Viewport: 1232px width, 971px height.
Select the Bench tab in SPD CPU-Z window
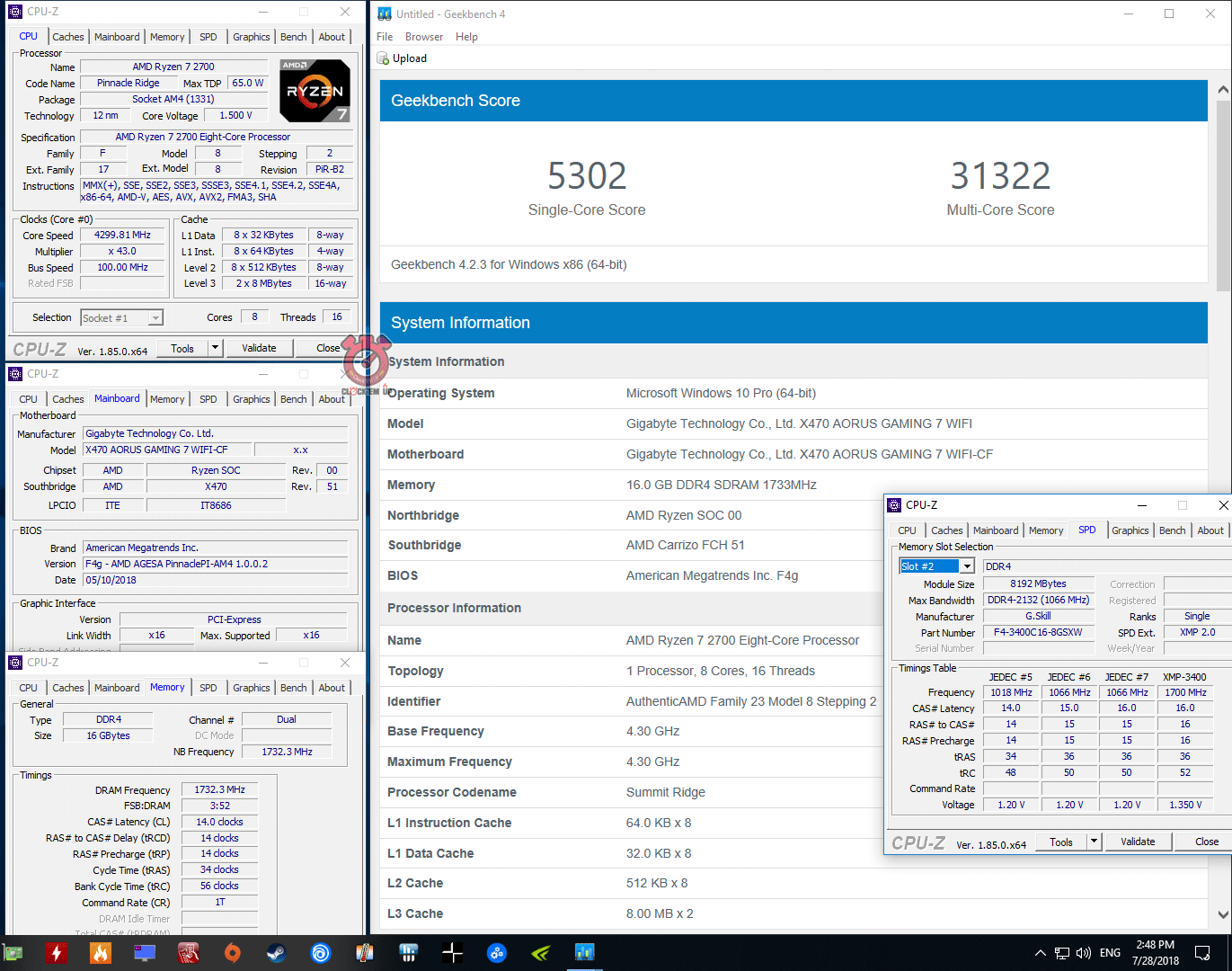coord(1172,530)
